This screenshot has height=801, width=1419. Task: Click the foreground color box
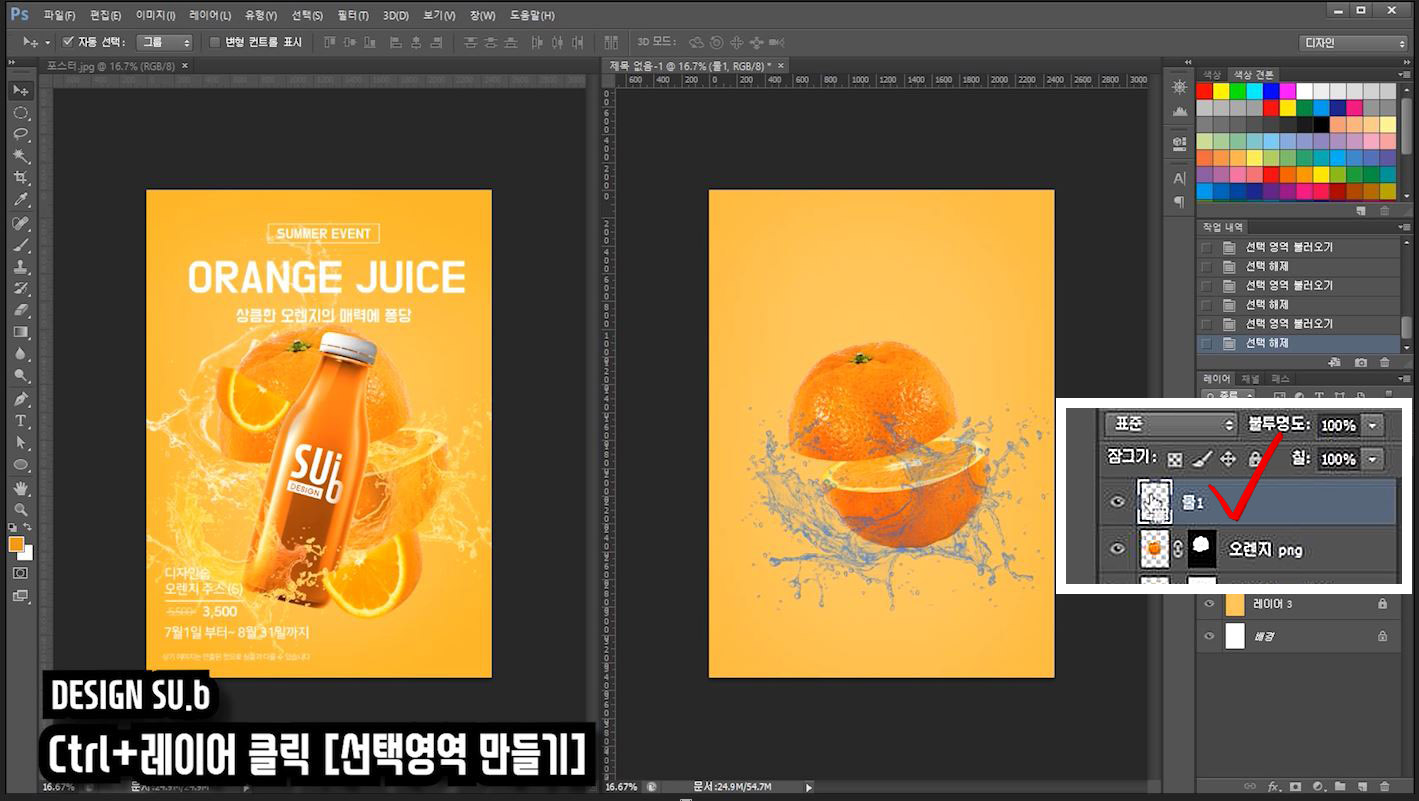tap(16, 544)
